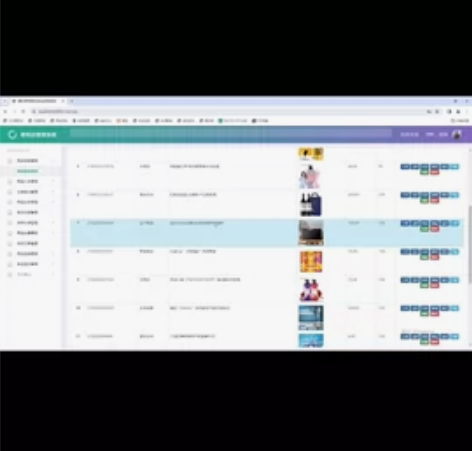Click the page's vertical scrollbar thumb
Image resolution: width=472 pixels, height=451 pixels.
point(470,244)
